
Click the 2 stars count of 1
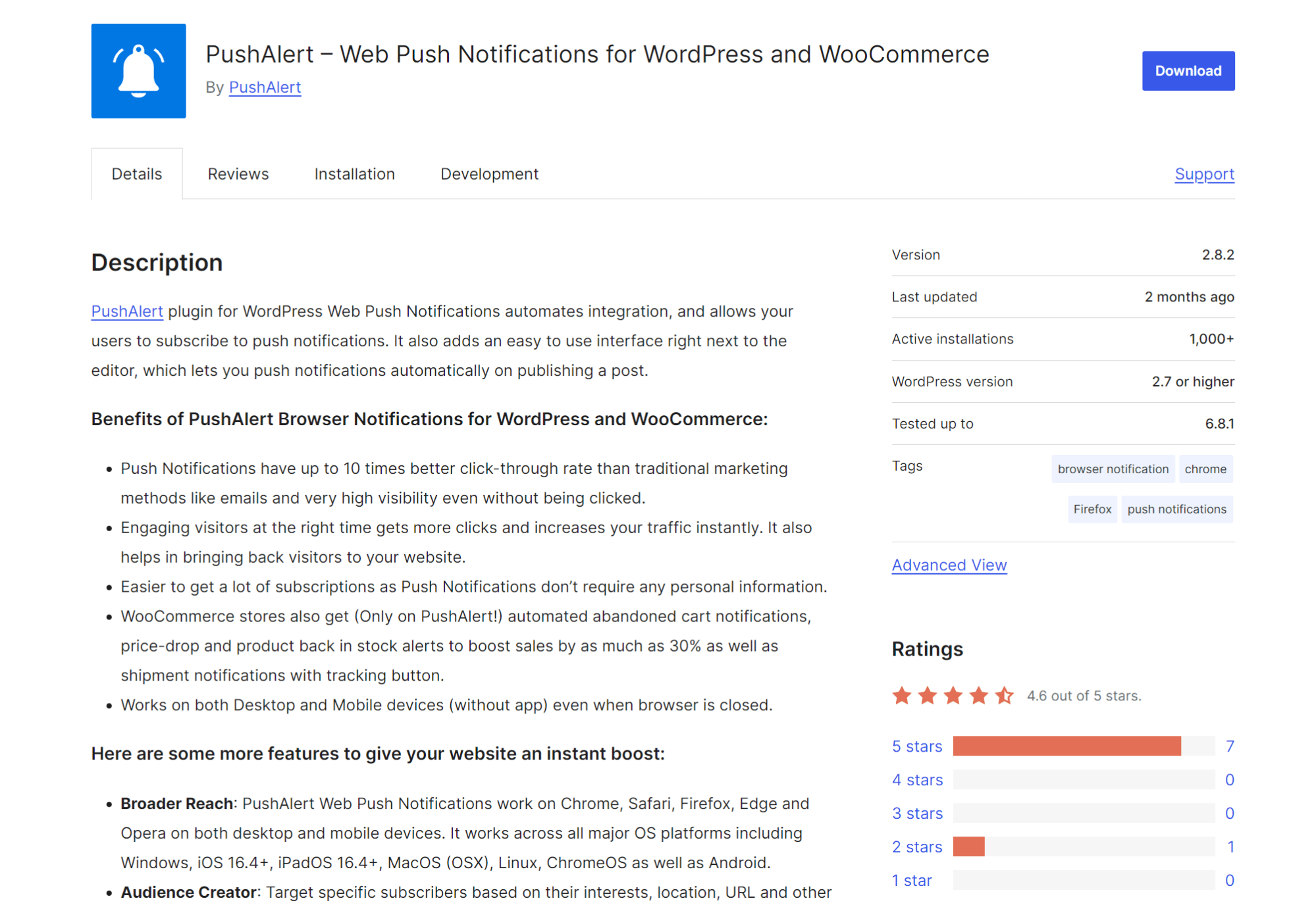[1230, 846]
